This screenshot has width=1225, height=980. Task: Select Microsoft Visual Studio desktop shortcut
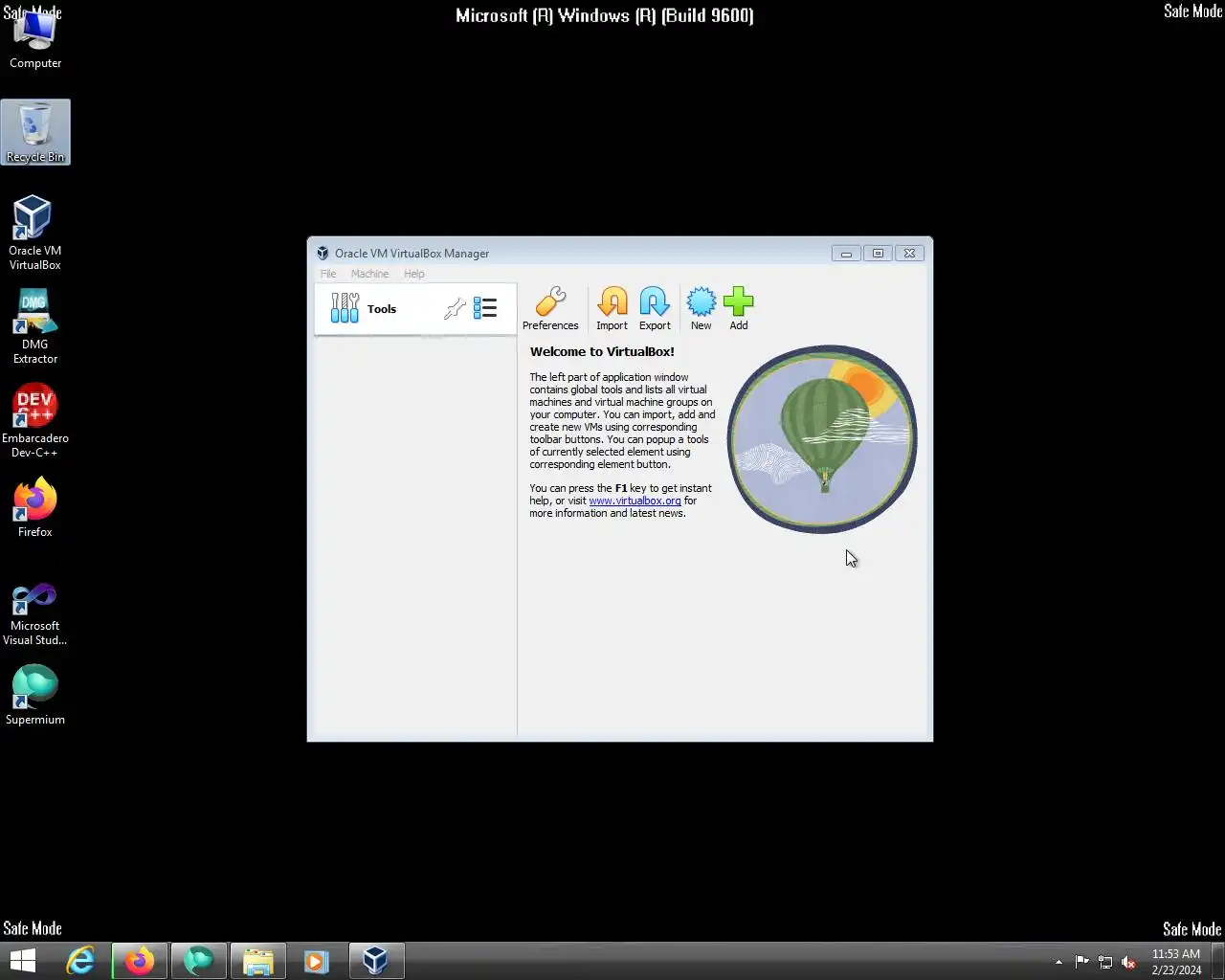(x=35, y=614)
